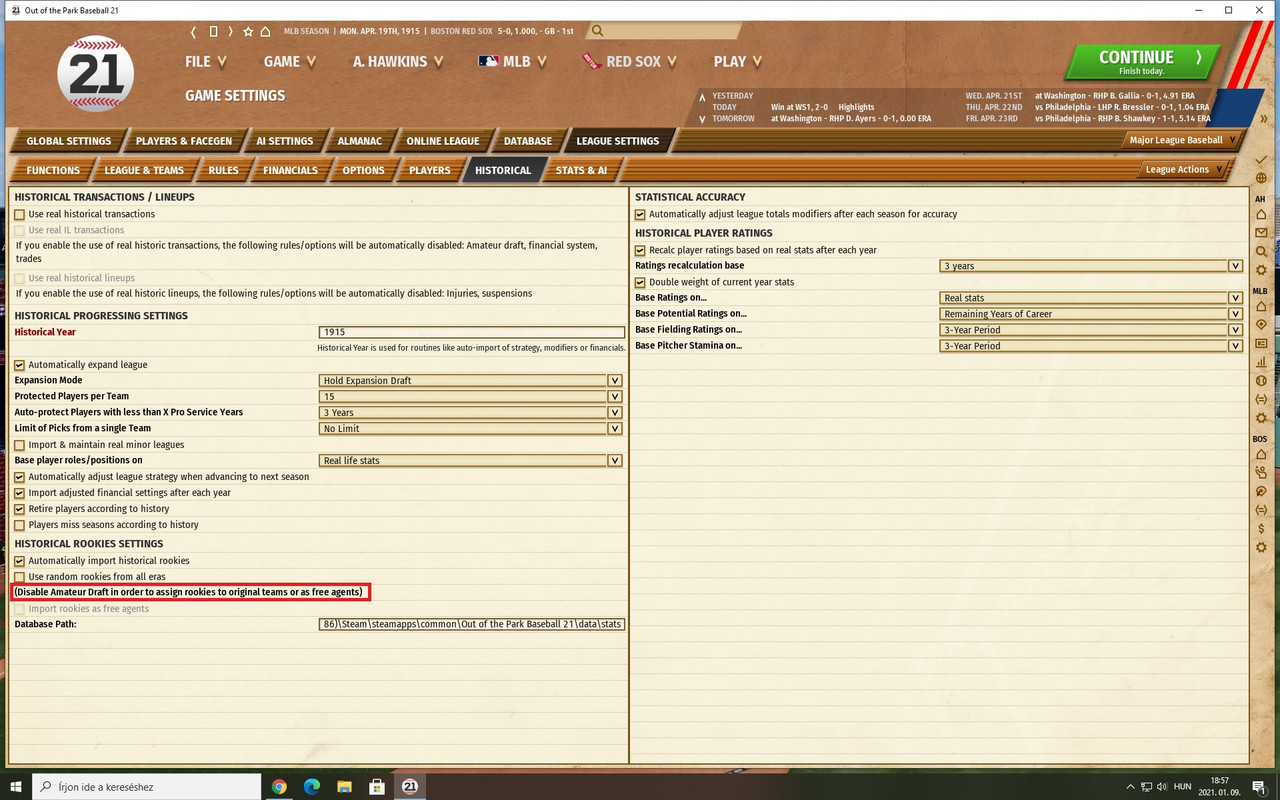Open the Financials sub-tab

tap(290, 170)
